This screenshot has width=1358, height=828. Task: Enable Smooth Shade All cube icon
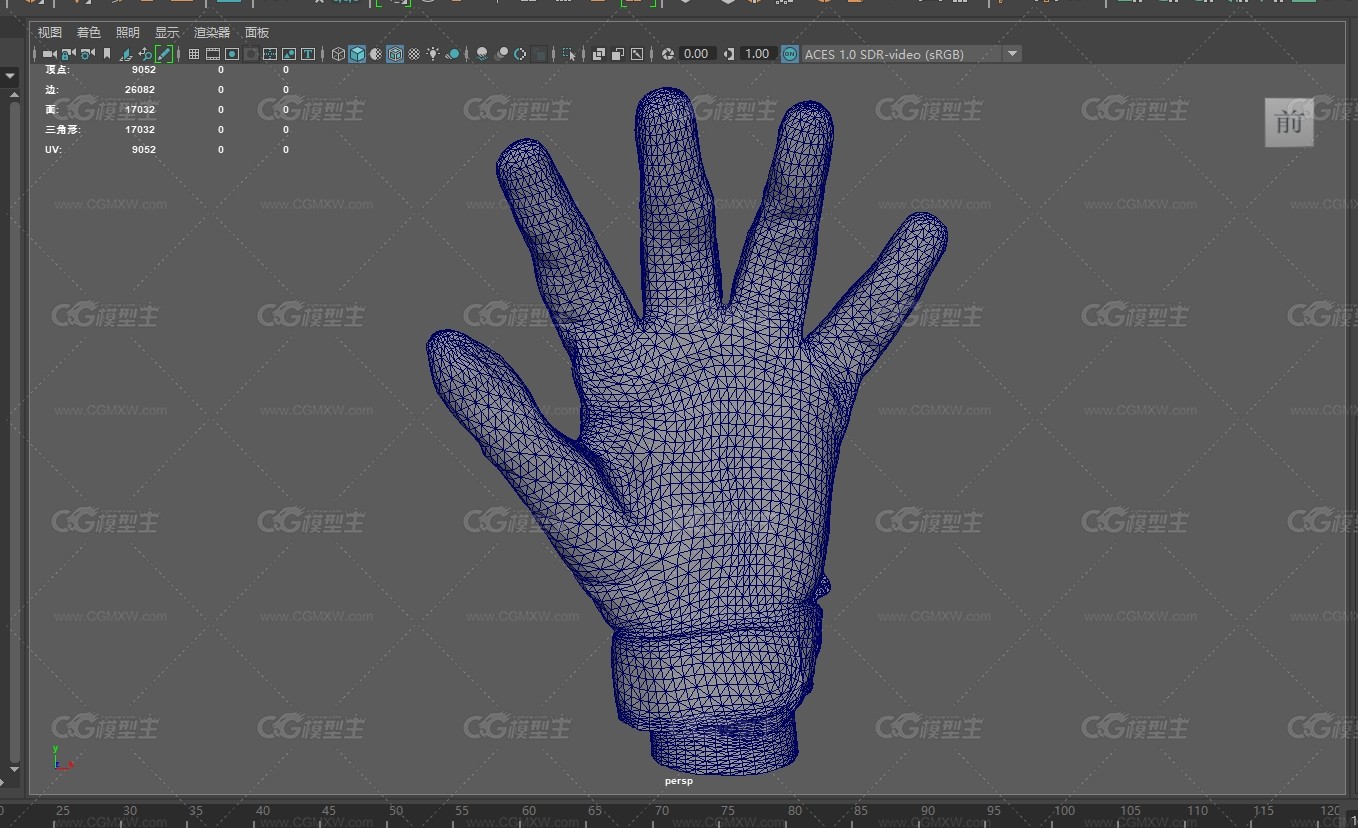[357, 54]
